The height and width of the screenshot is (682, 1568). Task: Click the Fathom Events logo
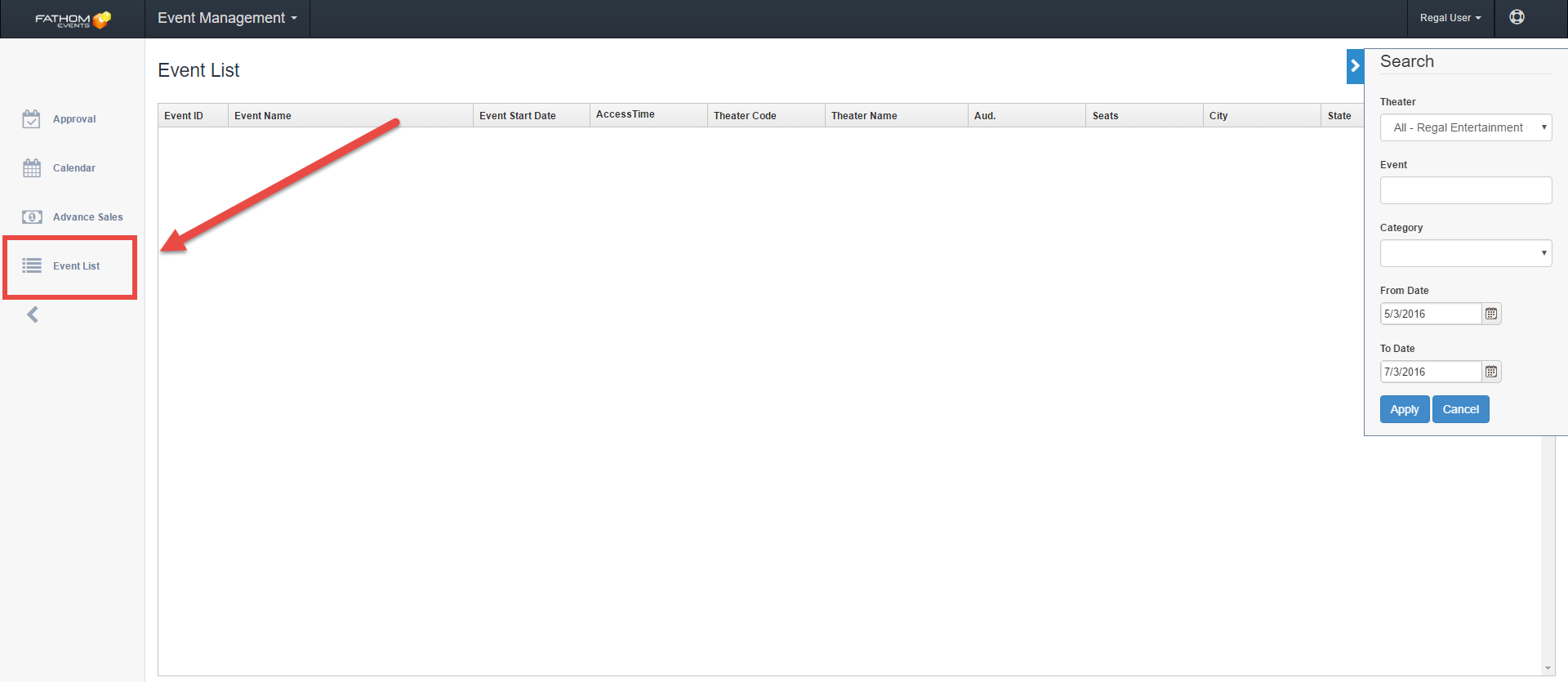pyautogui.click(x=72, y=19)
